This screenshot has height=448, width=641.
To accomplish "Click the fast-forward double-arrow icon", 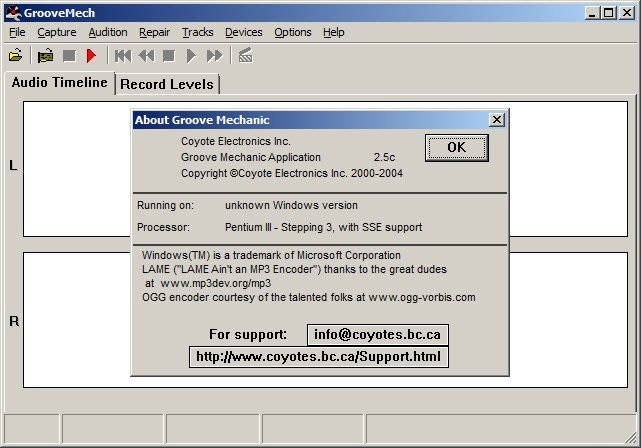I will (214, 56).
